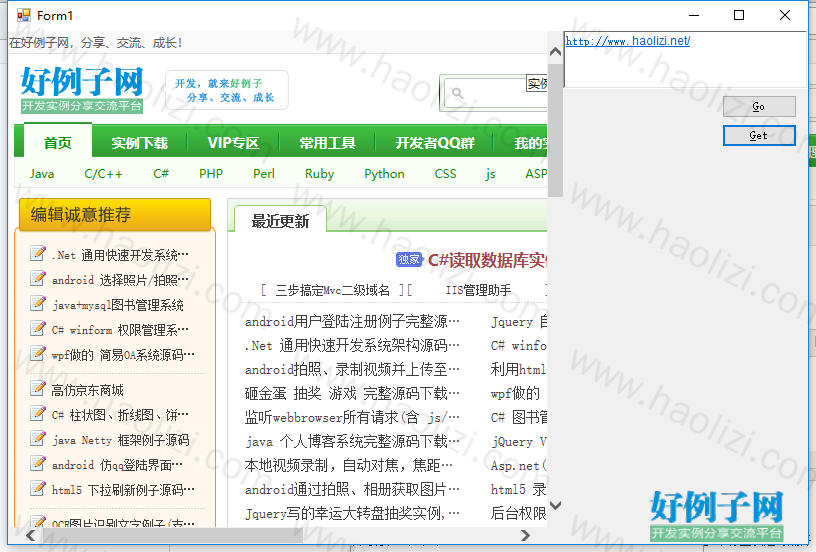The width and height of the screenshot is (816, 552).
Task: Open the C#读取数据库实 headline link
Action: [487, 260]
